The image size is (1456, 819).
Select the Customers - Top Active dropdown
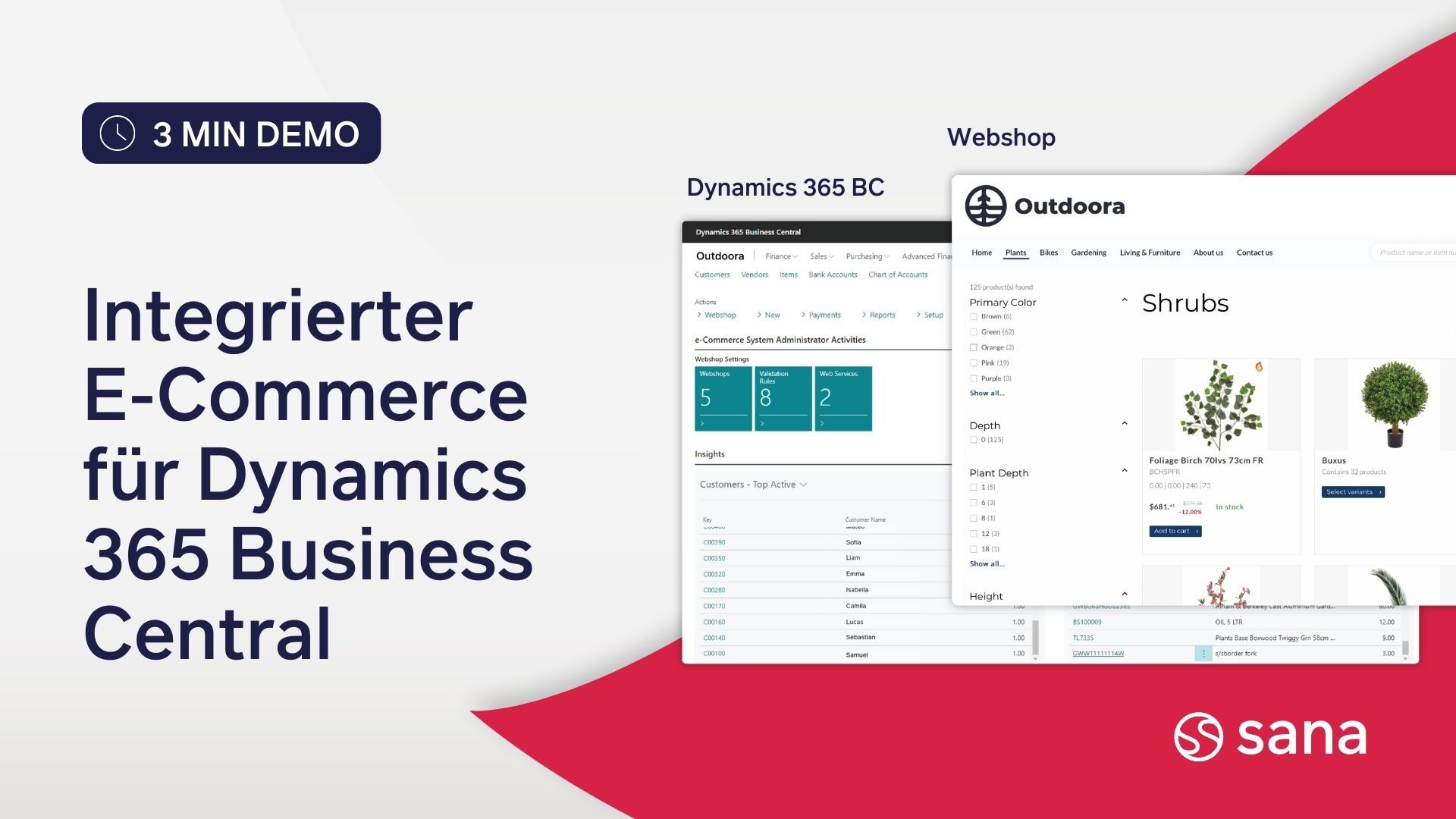click(x=751, y=484)
